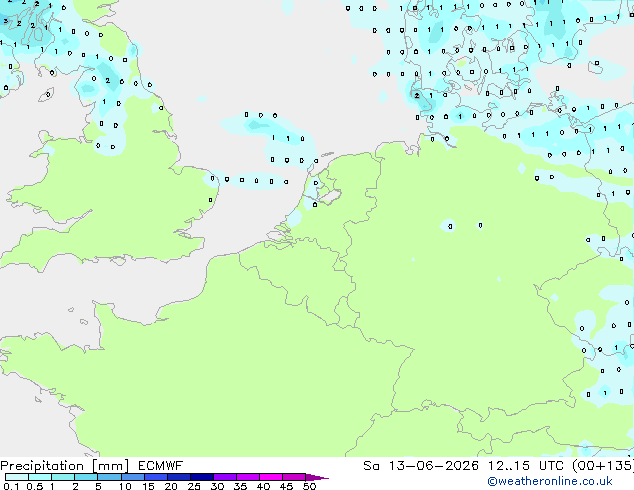The image size is (634, 490).
Task: Click the violet legend swatch for 30–35 mm
Action: click(x=225, y=477)
